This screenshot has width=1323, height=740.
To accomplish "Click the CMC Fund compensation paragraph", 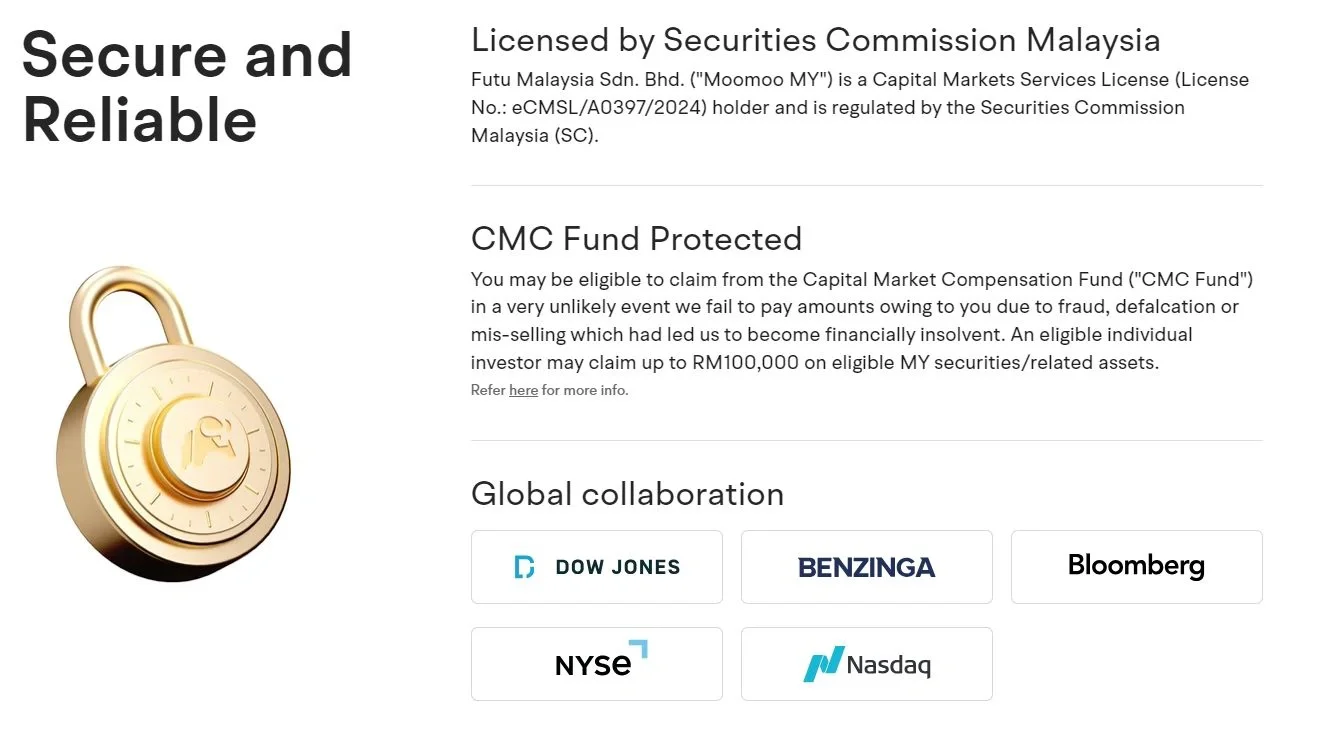I will click(x=860, y=320).
